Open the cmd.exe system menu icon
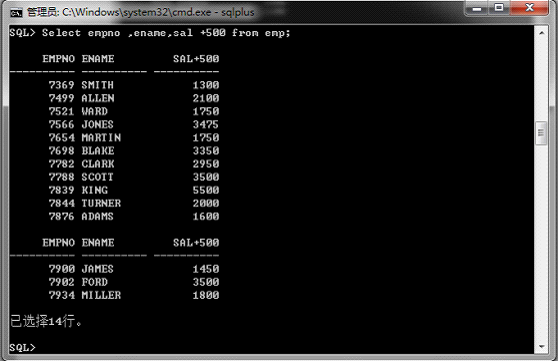Viewport: 558px width, 361px height. point(16,13)
